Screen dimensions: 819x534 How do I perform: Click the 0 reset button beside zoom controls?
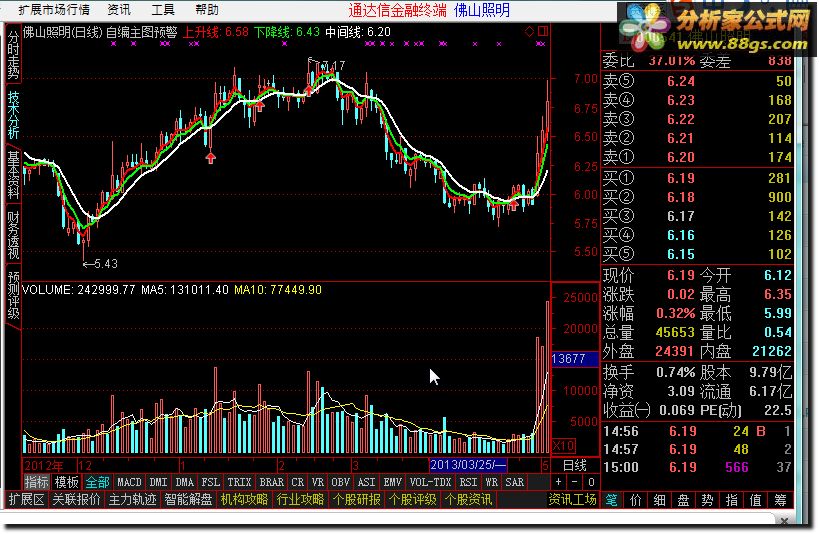[x=591, y=482]
